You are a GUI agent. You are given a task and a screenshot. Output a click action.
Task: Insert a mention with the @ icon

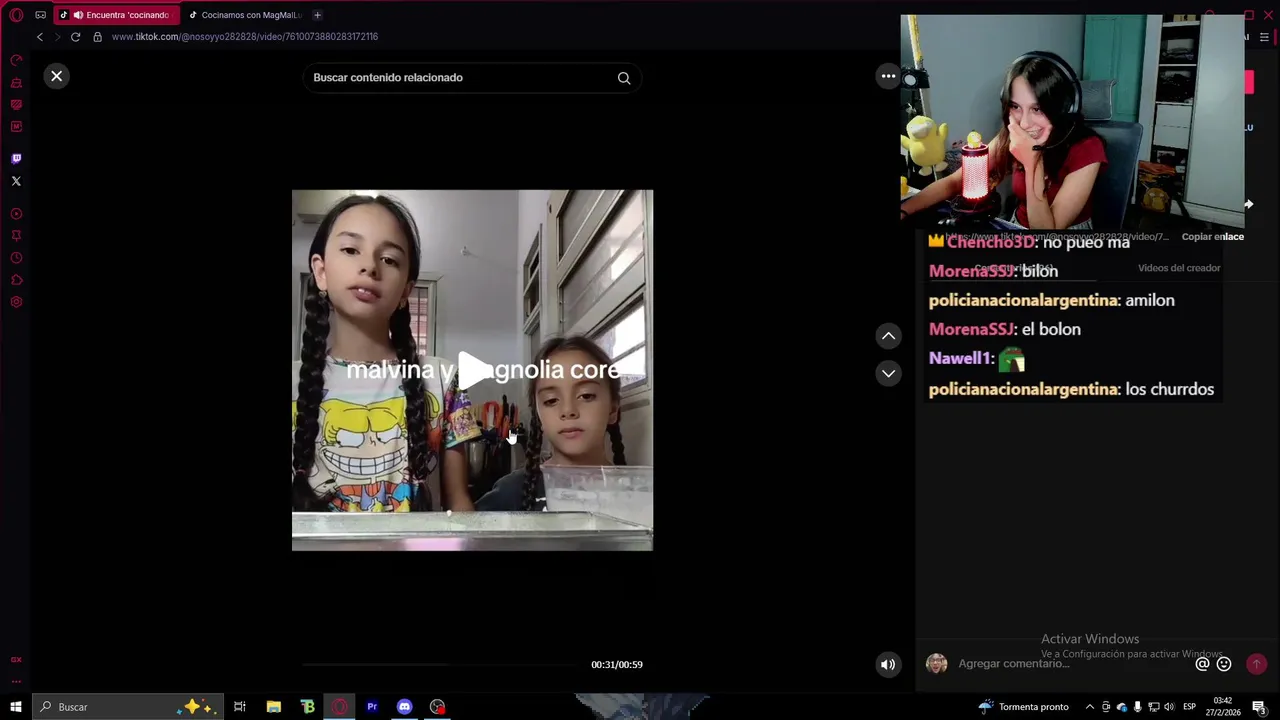pos(1202,664)
